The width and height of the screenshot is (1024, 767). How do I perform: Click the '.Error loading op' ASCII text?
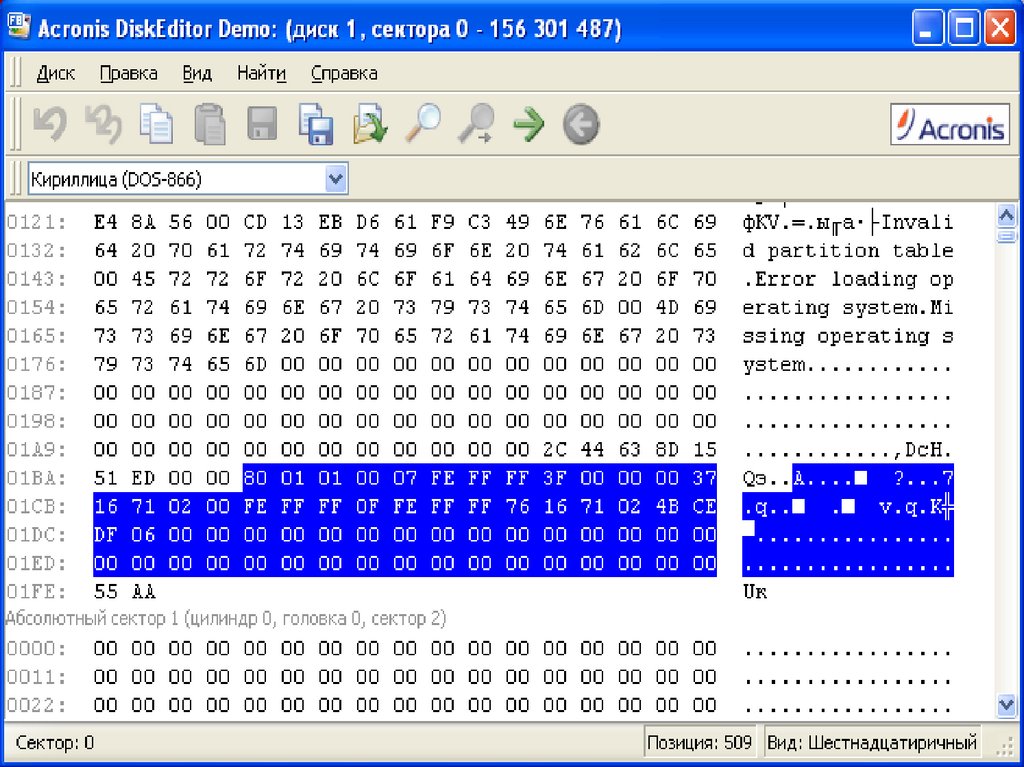coord(848,280)
